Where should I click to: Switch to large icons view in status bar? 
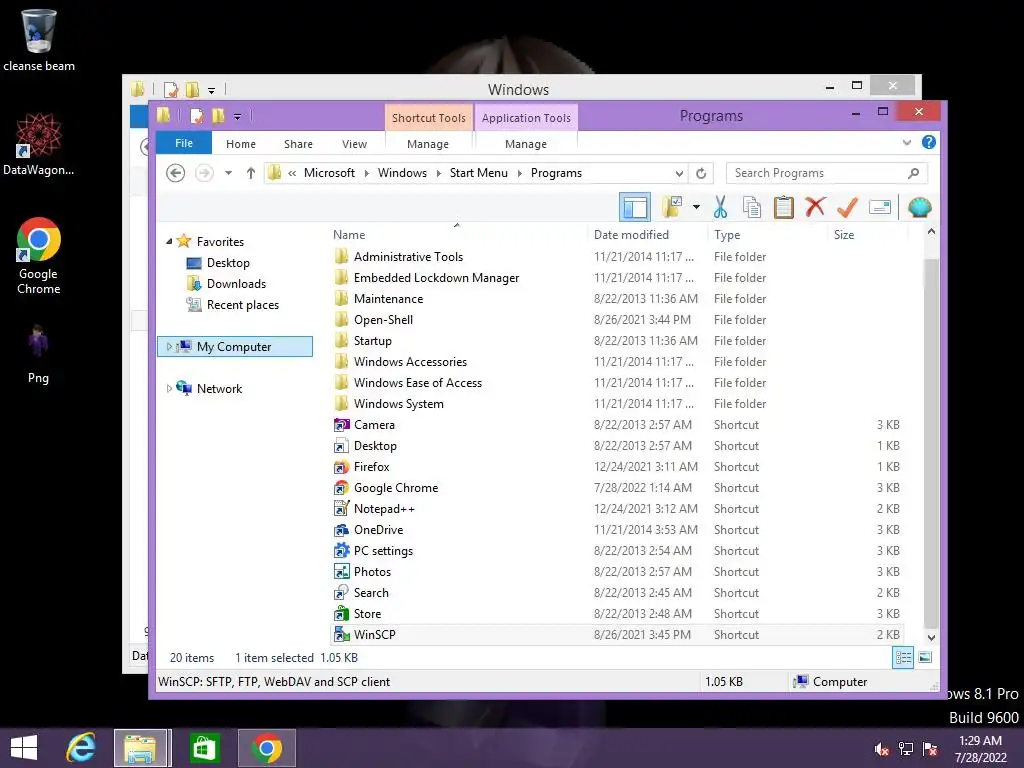pos(925,658)
